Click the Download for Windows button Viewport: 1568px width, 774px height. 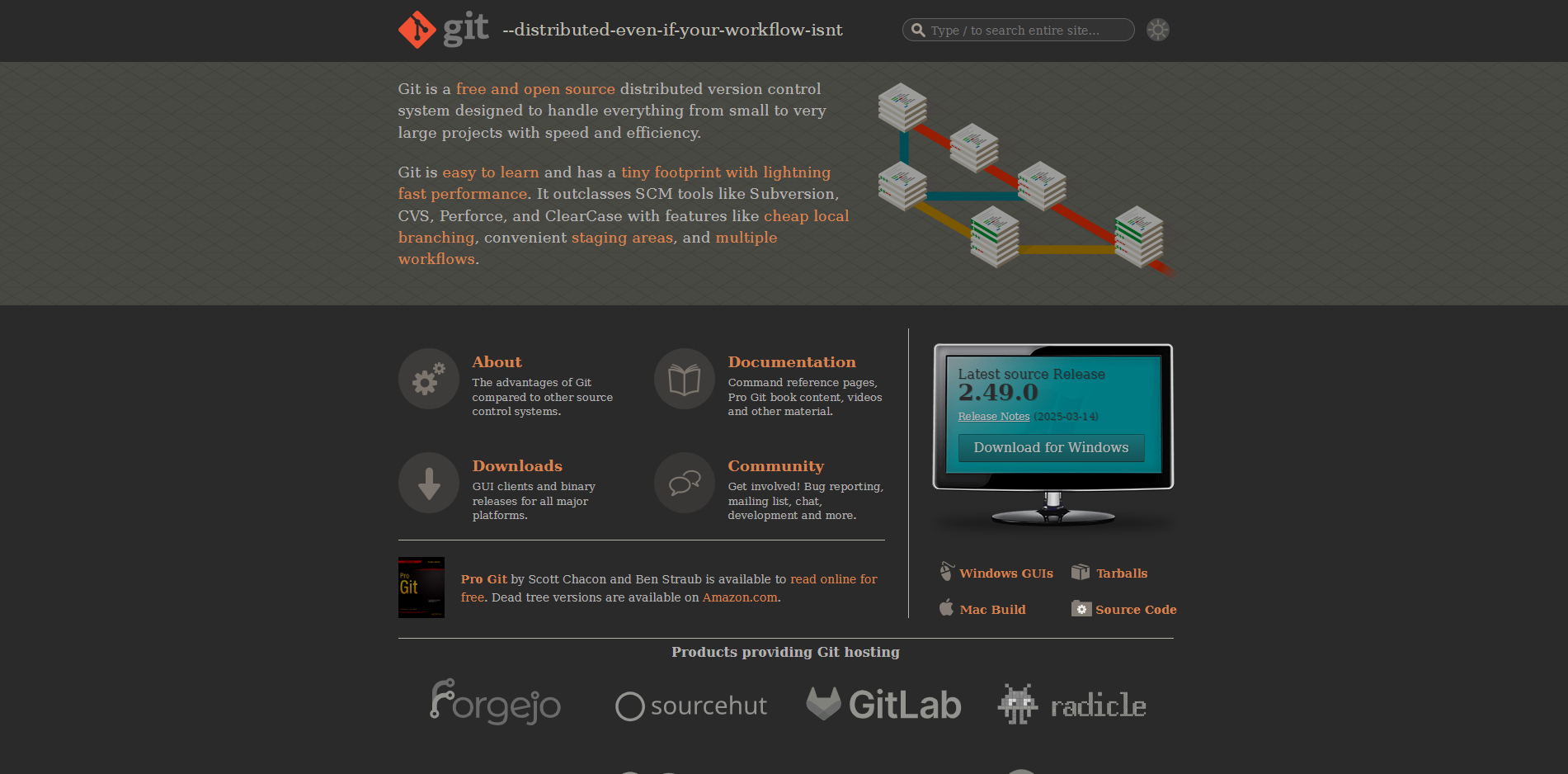click(1051, 447)
